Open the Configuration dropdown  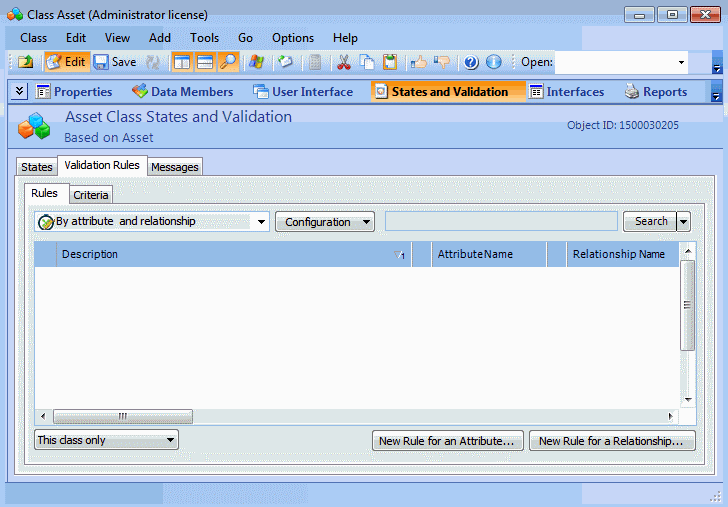[324, 222]
